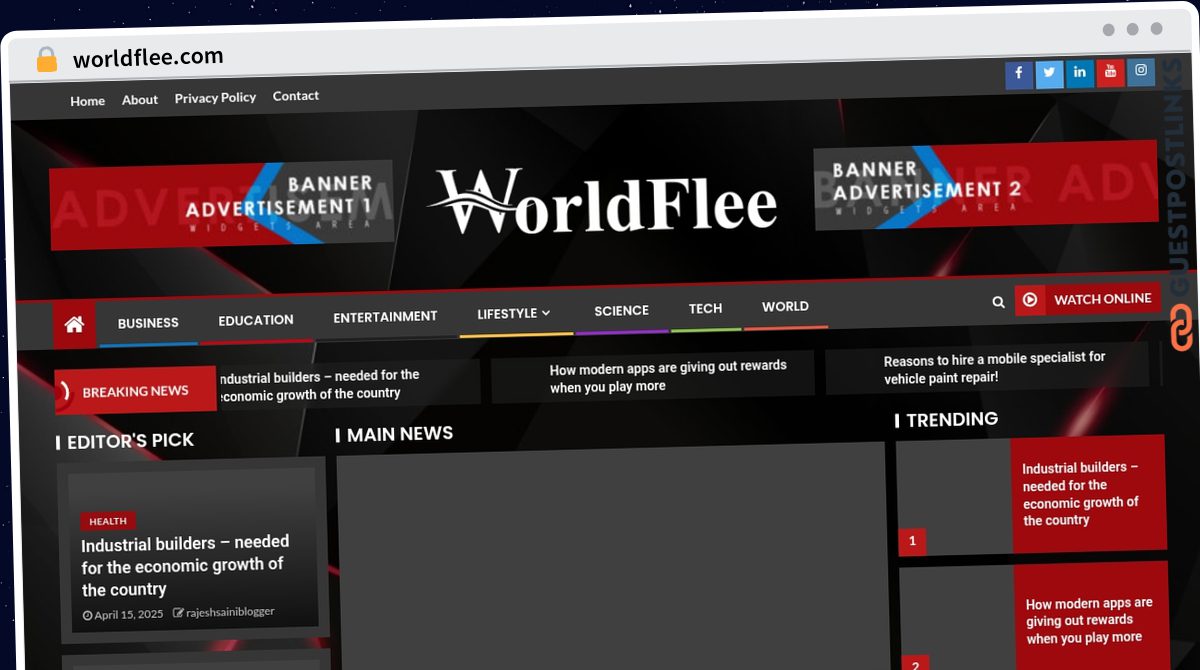The width and height of the screenshot is (1200, 670).
Task: Expand the Lifestyle dropdown menu
Action: point(514,314)
